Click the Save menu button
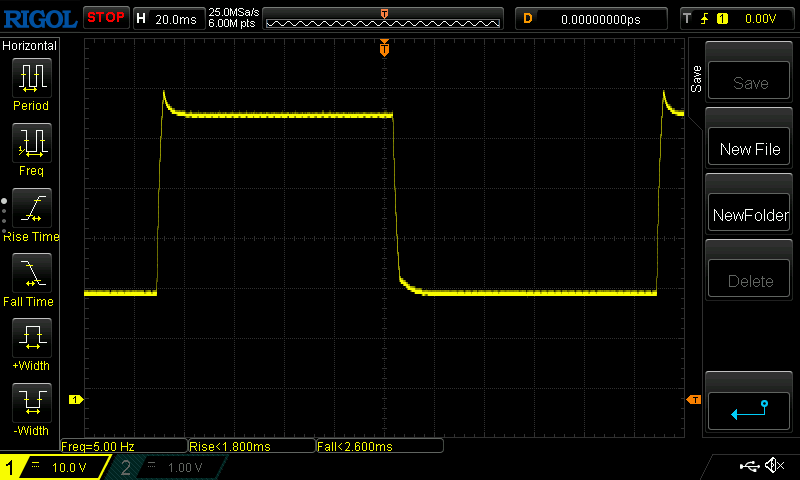Image resolution: width=800 pixels, height=480 pixels. pos(749,81)
